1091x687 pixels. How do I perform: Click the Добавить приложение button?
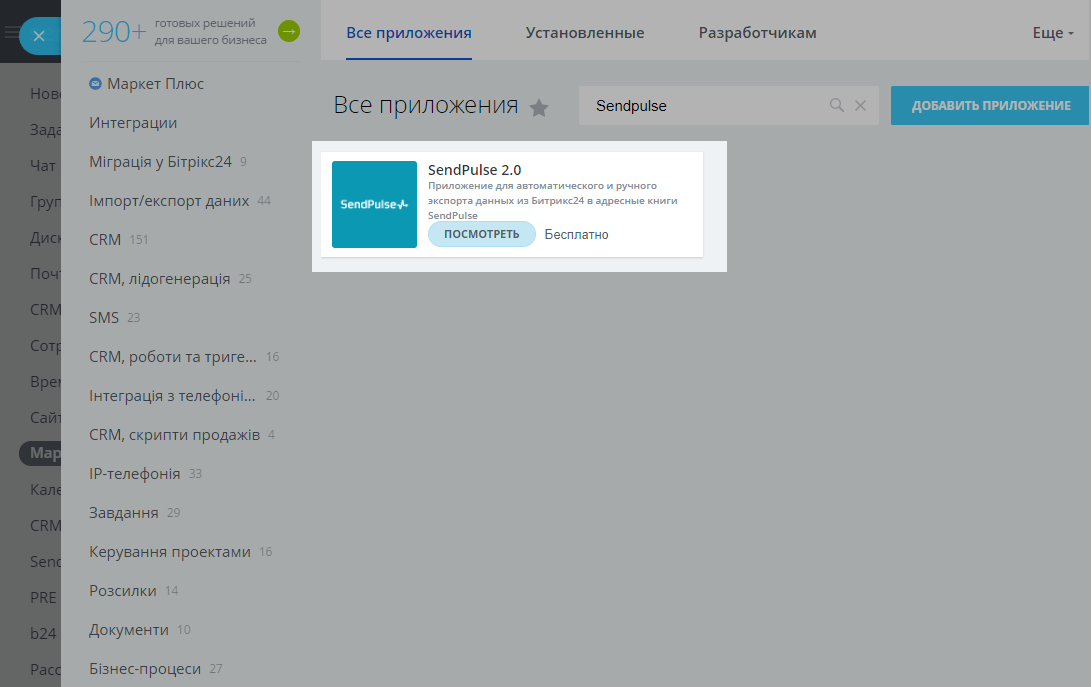pos(990,106)
